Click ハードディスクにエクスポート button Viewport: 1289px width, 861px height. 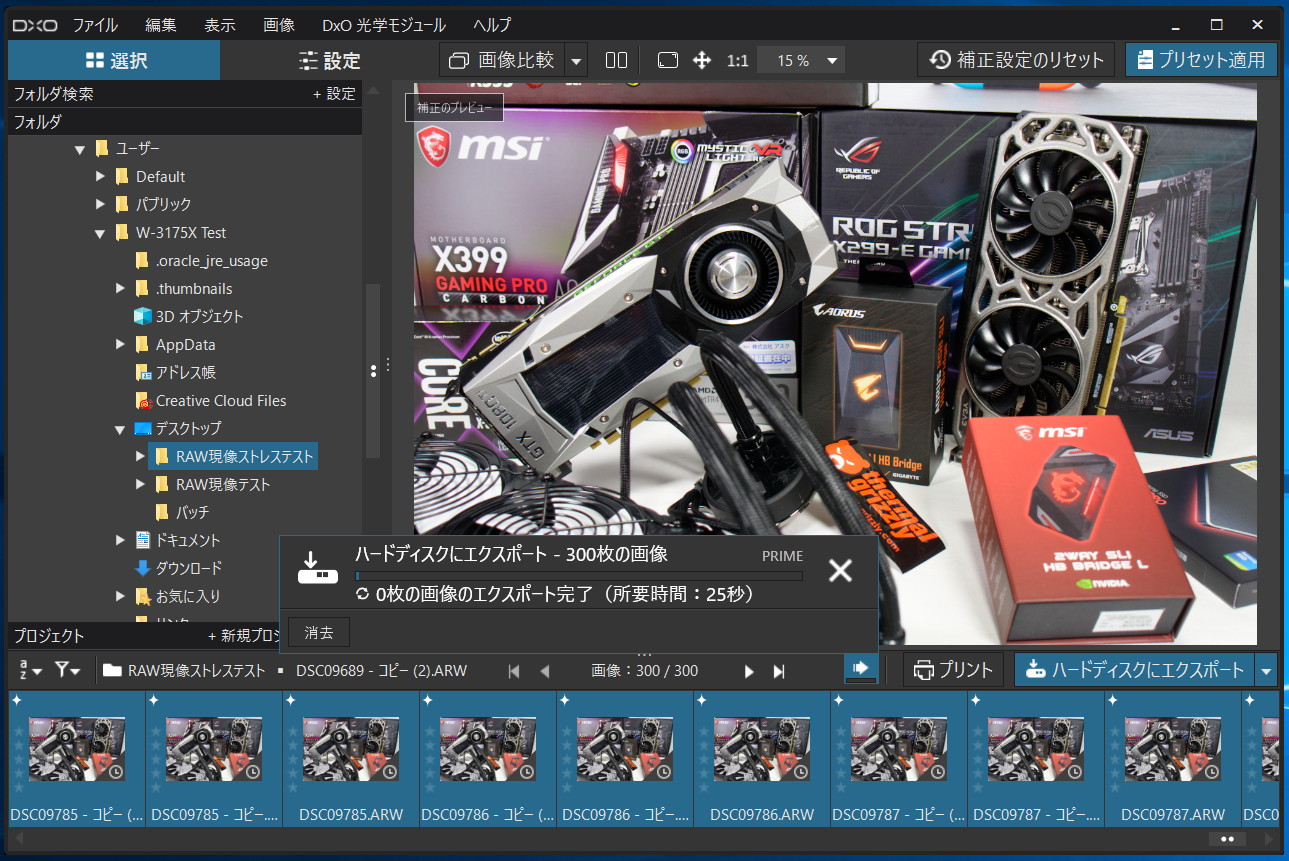click(1135, 670)
